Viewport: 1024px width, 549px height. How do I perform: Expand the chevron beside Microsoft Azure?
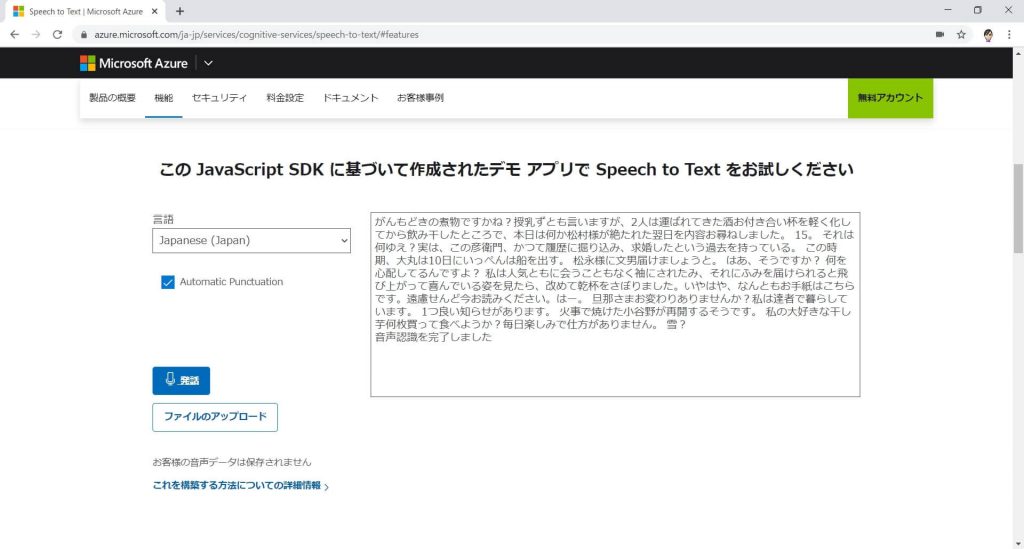(x=208, y=63)
